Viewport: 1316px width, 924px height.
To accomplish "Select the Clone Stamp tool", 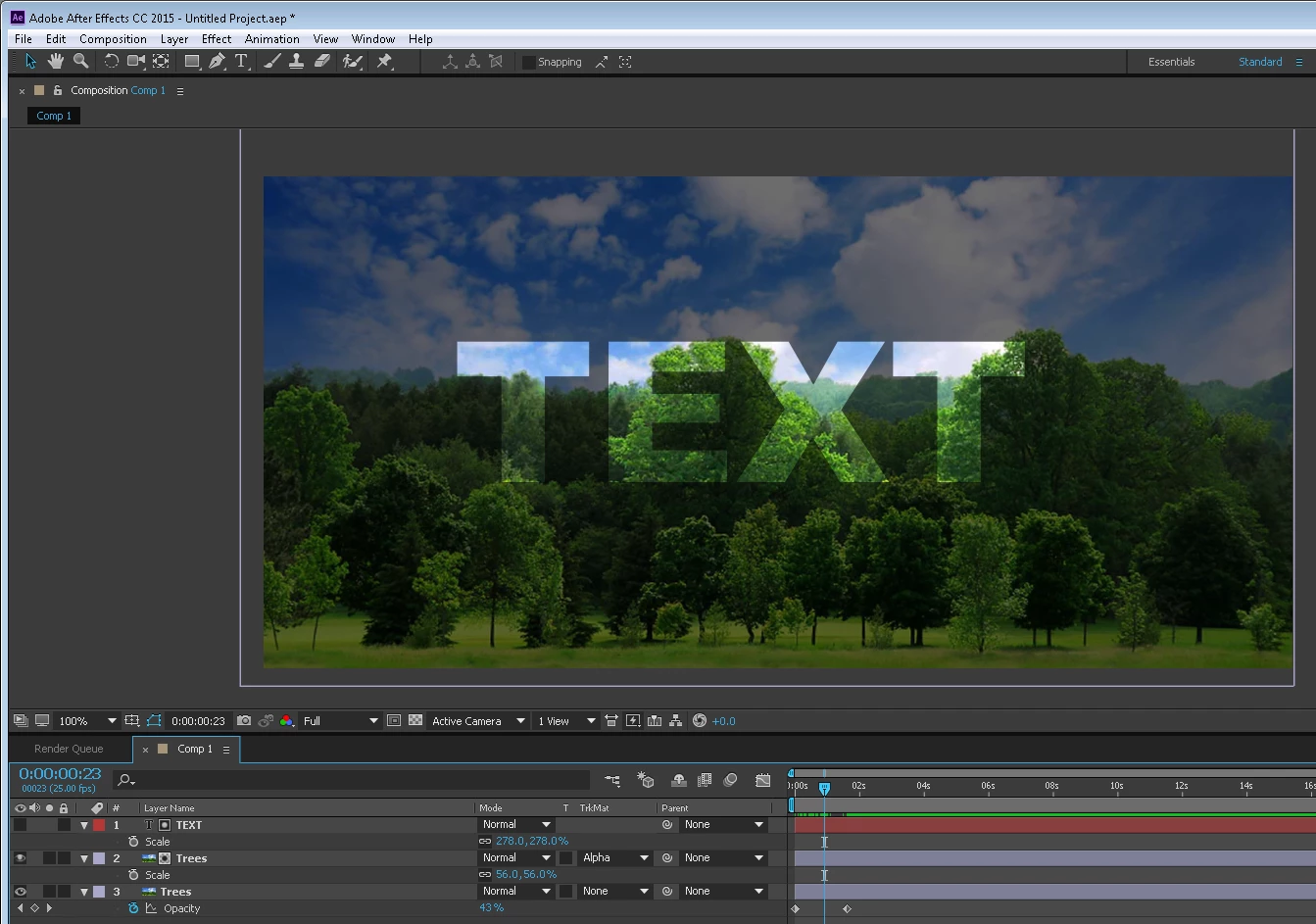I will pos(297,62).
